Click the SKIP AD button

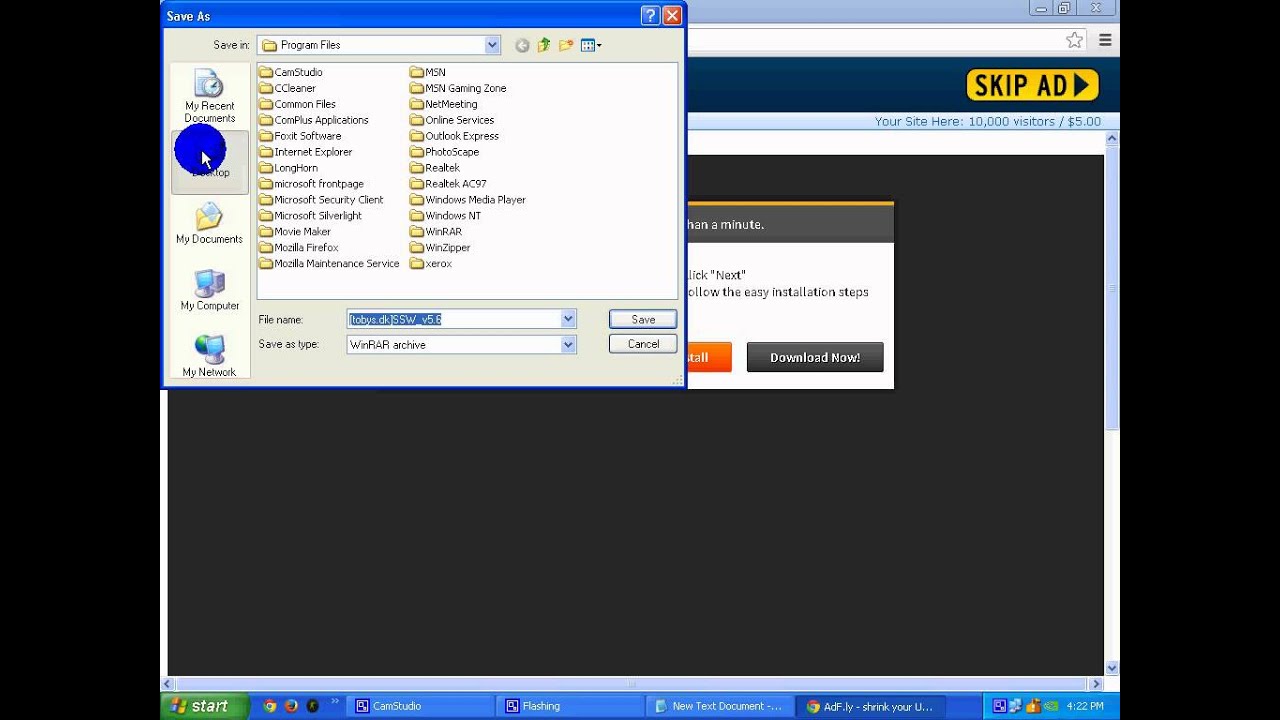[x=1032, y=85]
